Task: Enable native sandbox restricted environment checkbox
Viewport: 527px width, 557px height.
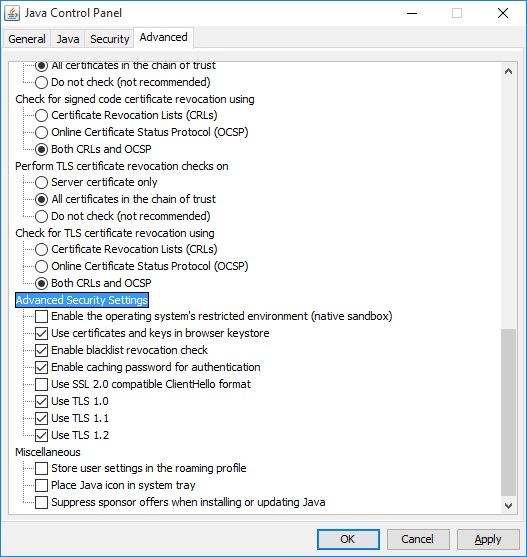Action: click(x=42, y=316)
